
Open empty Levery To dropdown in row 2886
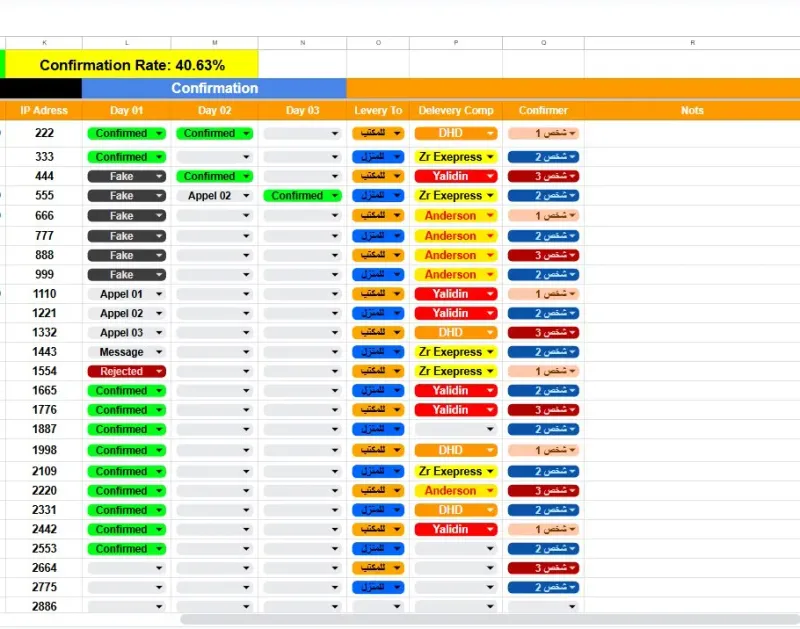pos(378,607)
